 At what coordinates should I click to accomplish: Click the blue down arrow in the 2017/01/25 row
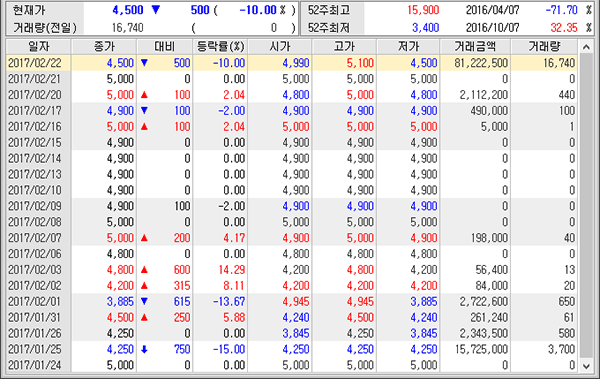(144, 349)
